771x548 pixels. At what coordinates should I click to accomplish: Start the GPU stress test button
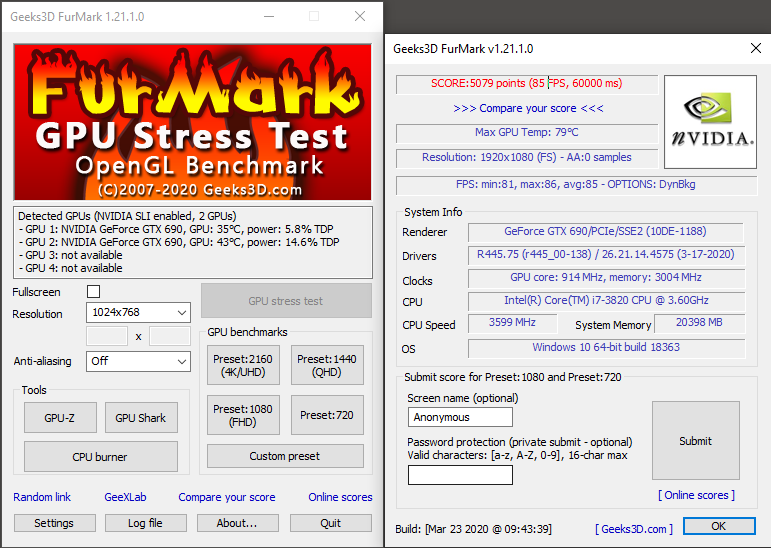click(286, 301)
